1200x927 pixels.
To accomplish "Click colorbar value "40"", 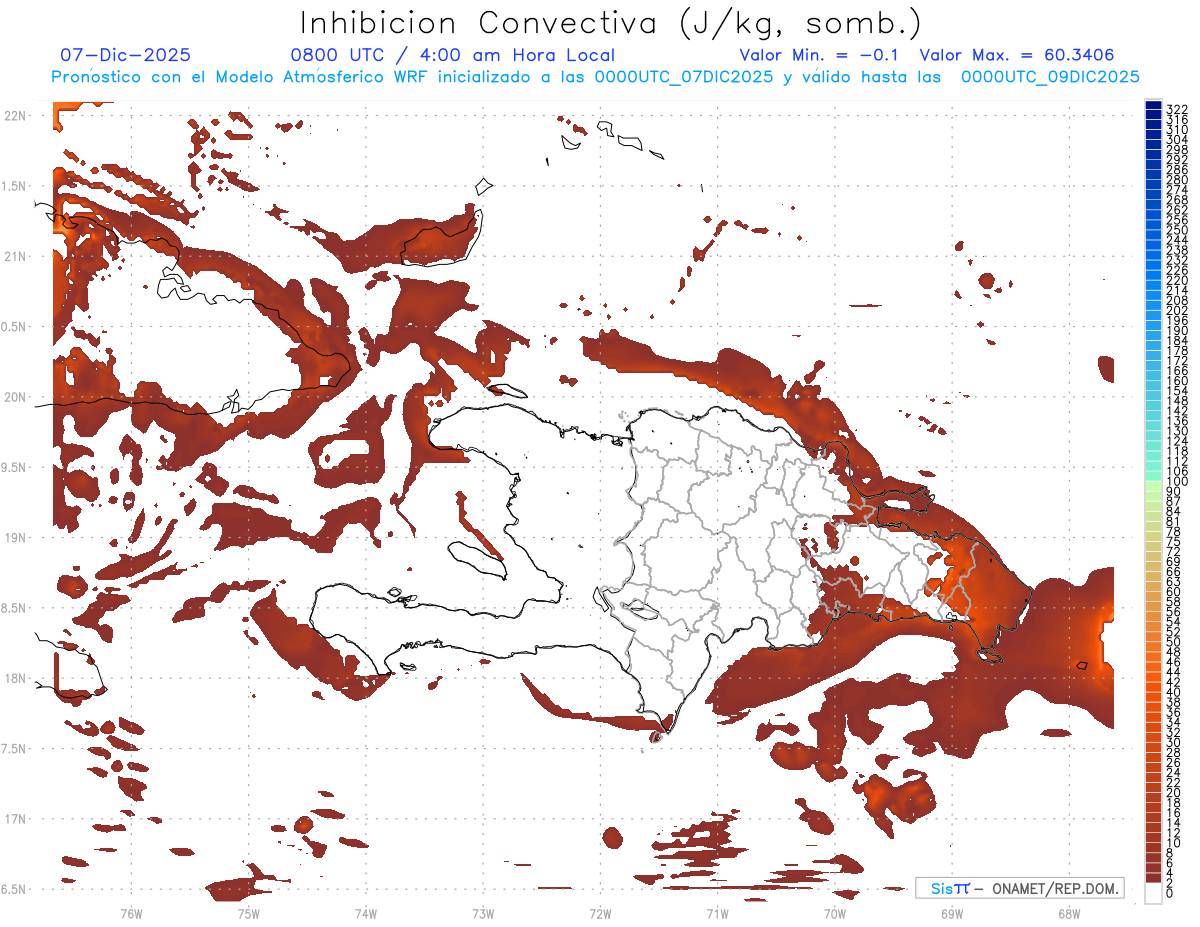I will tap(1174, 692).
